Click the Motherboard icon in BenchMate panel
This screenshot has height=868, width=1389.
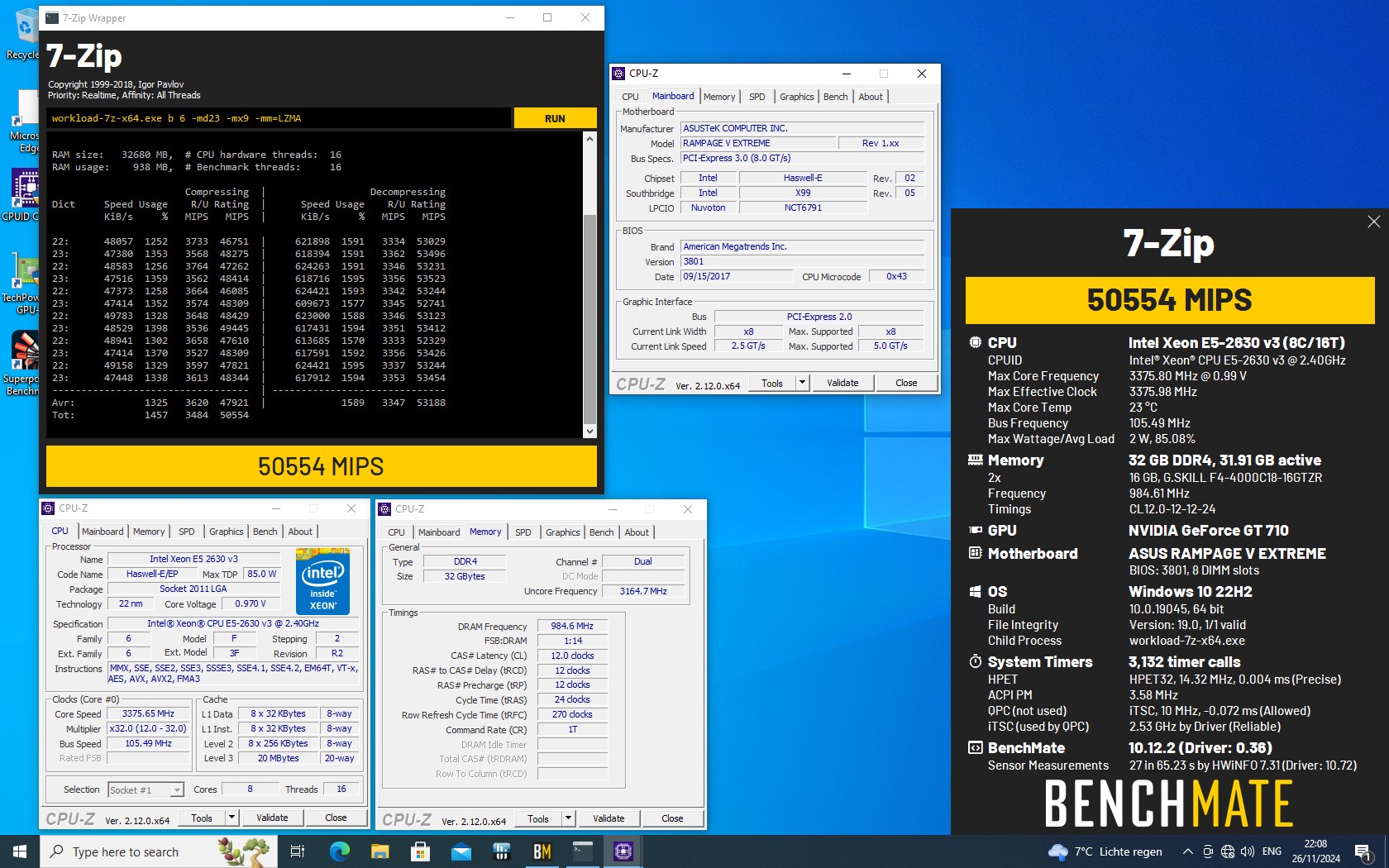pos(975,553)
